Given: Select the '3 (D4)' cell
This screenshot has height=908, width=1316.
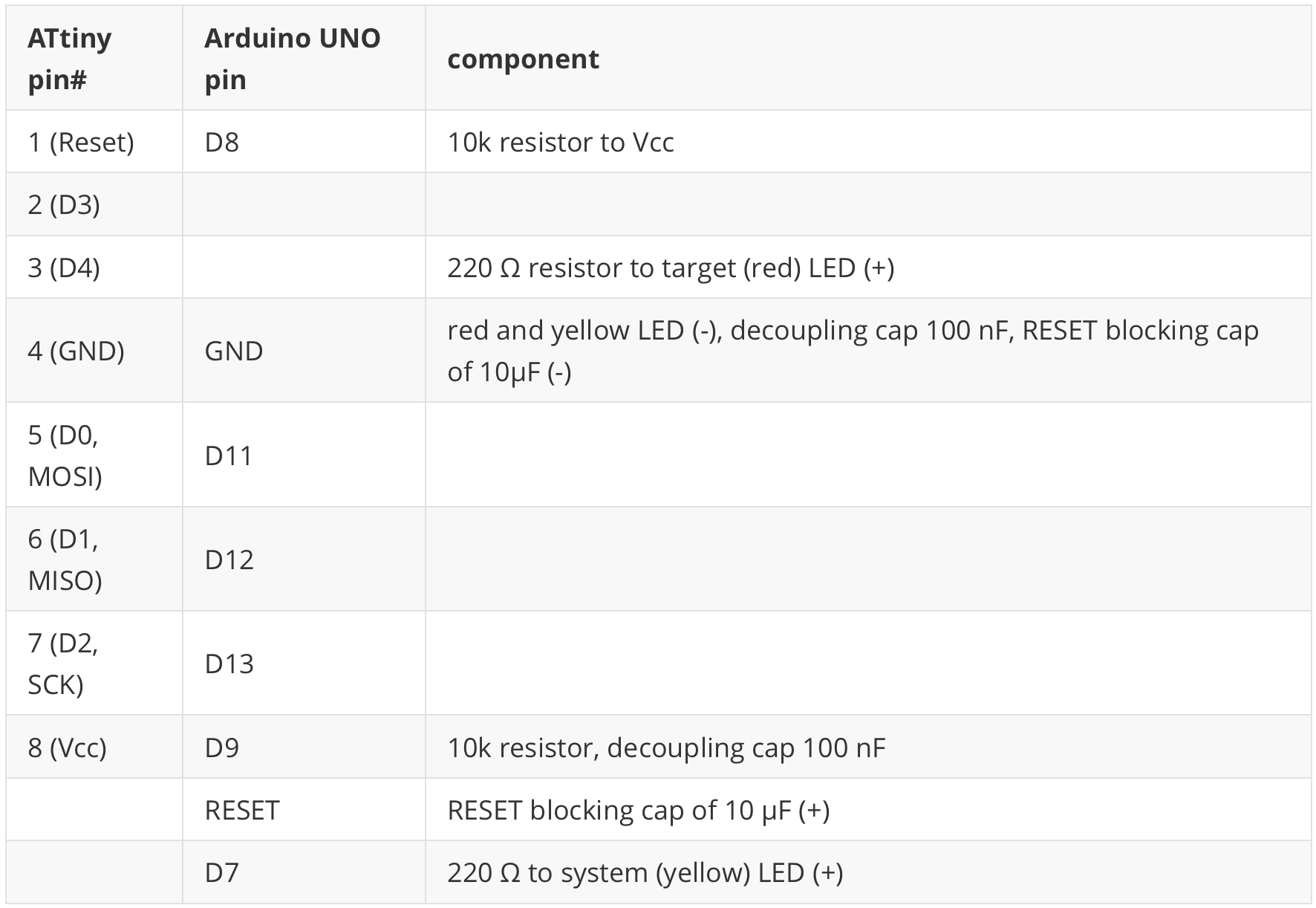Looking at the screenshot, I should coord(64,267).
